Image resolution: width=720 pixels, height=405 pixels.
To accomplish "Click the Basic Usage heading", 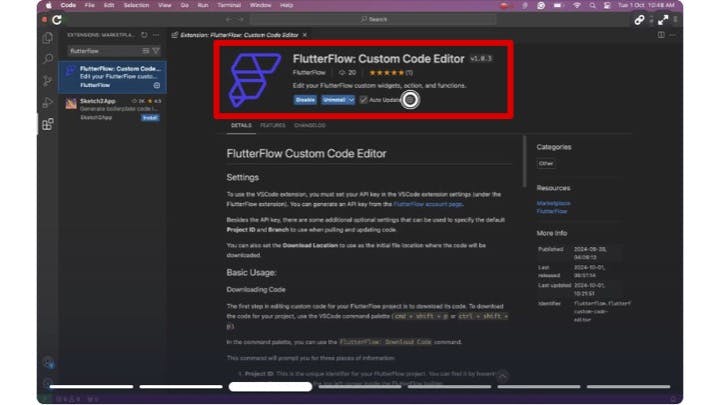I will (251, 272).
